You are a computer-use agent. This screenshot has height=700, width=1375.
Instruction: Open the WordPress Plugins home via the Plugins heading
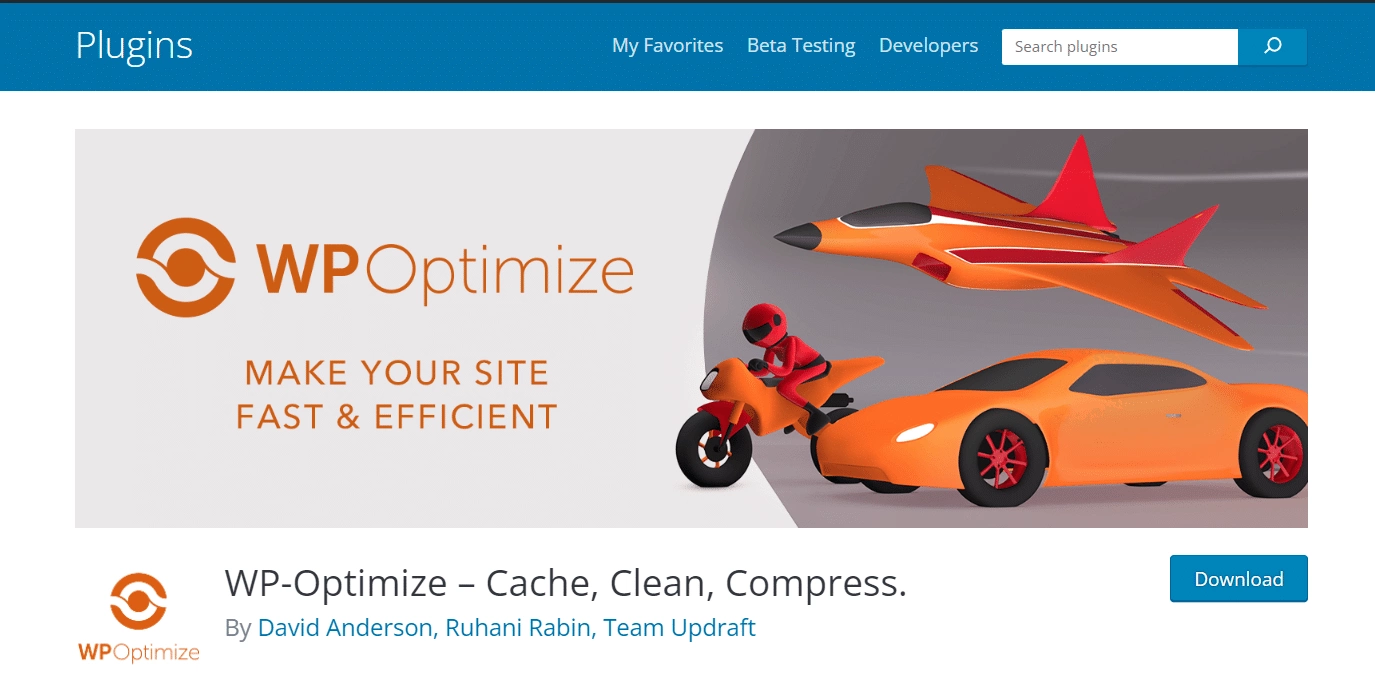[133, 45]
